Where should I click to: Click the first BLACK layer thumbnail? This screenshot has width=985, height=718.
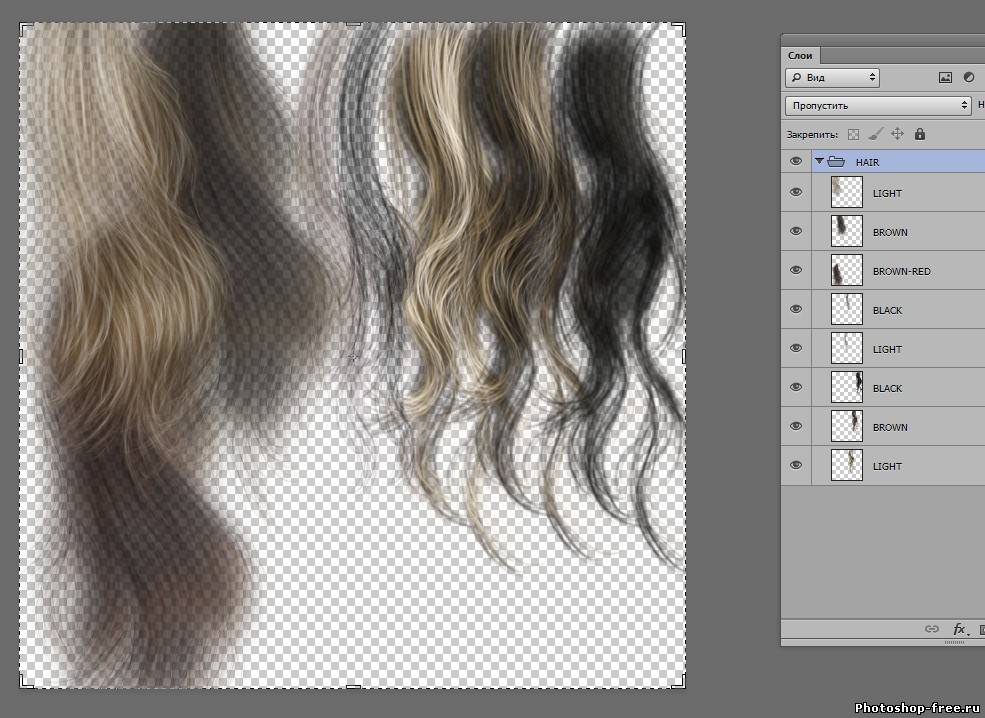847,310
